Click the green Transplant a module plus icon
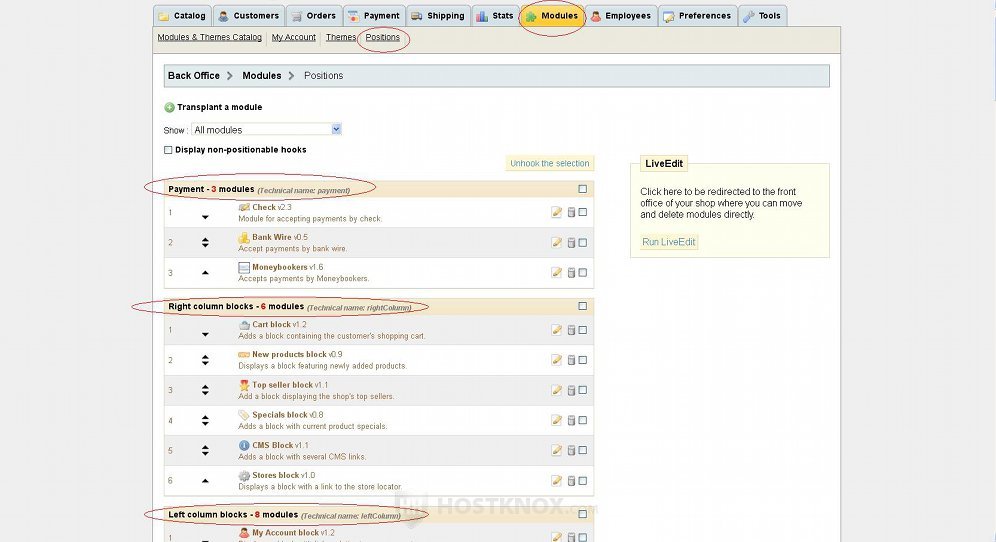This screenshot has width=996, height=542. [x=169, y=107]
